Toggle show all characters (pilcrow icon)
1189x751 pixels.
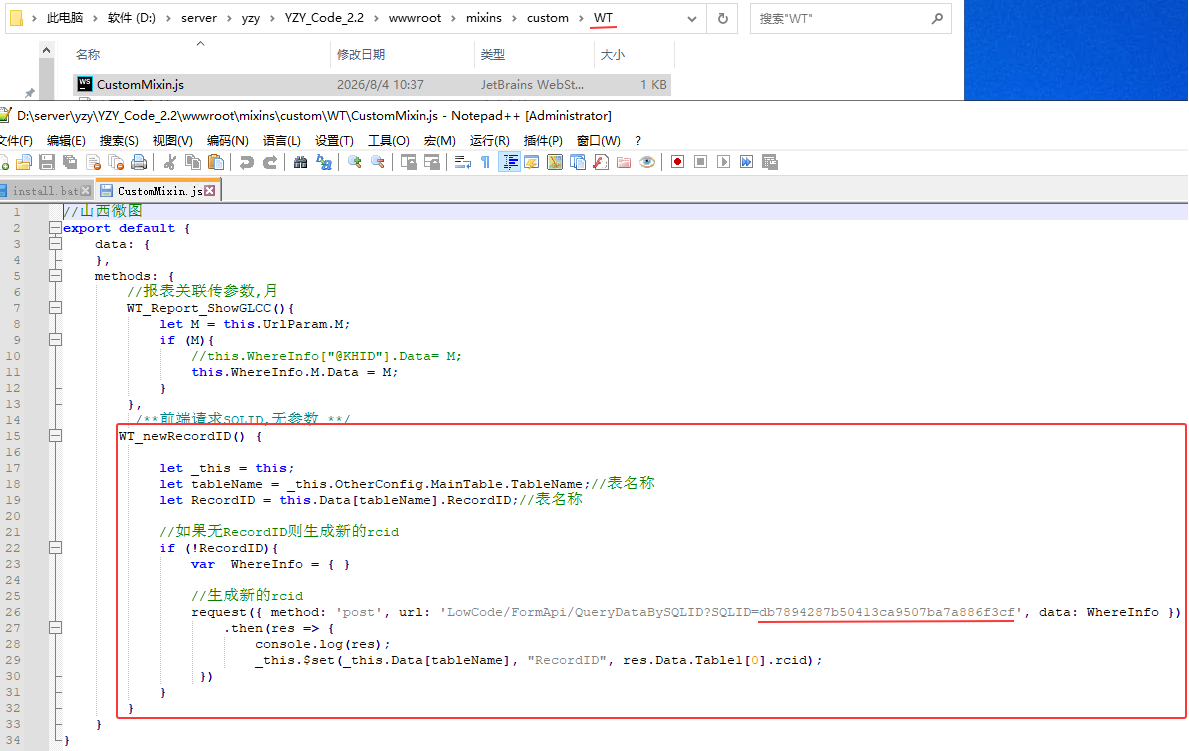click(x=485, y=162)
